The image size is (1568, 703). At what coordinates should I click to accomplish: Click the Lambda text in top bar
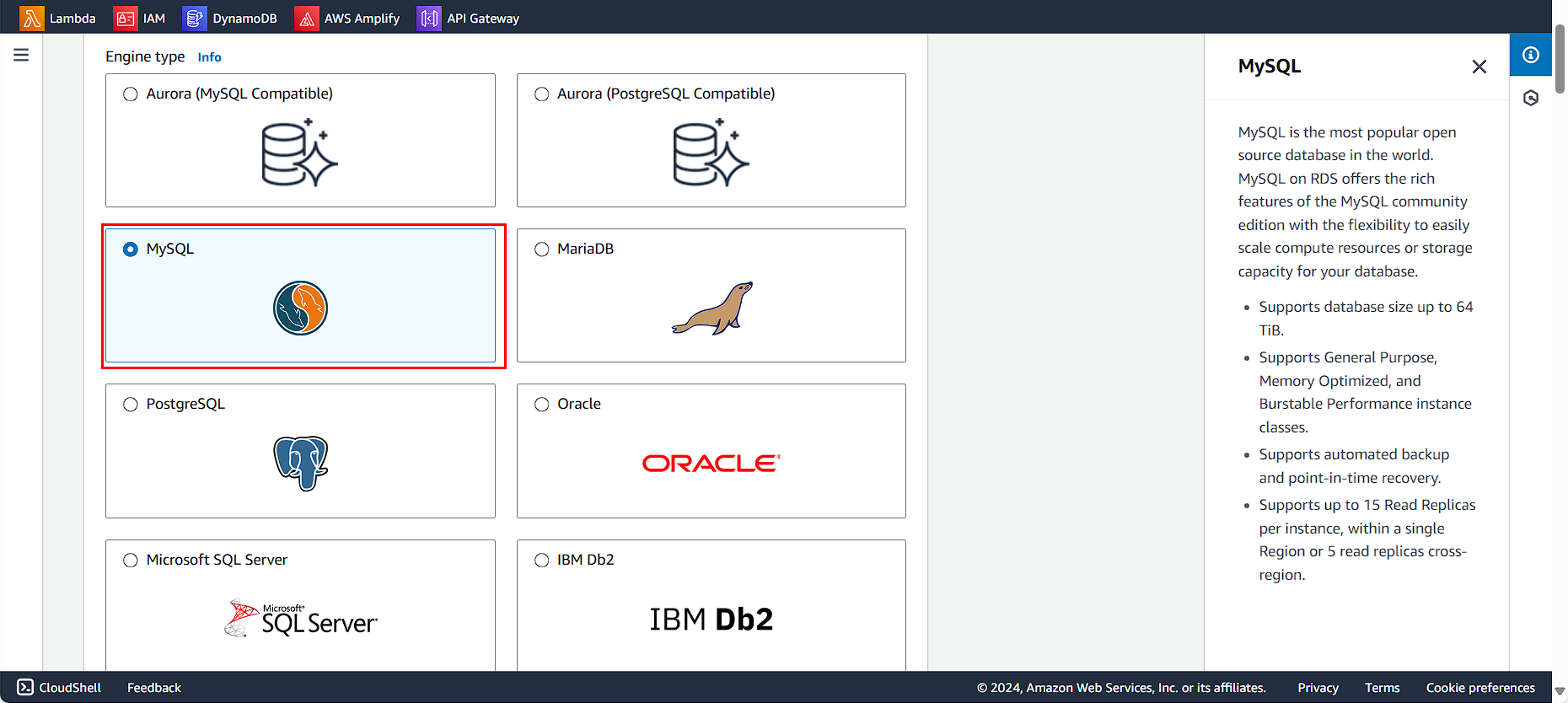pos(72,19)
